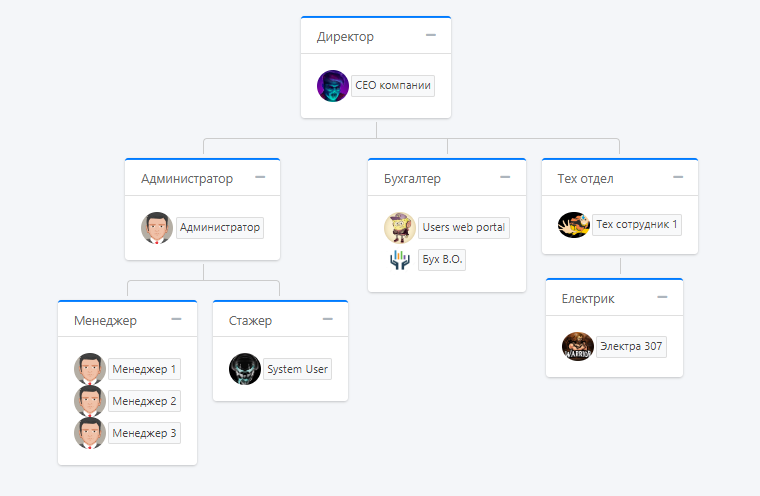Collapse the Администратор department card
The width and height of the screenshot is (760, 496).
[260, 177]
